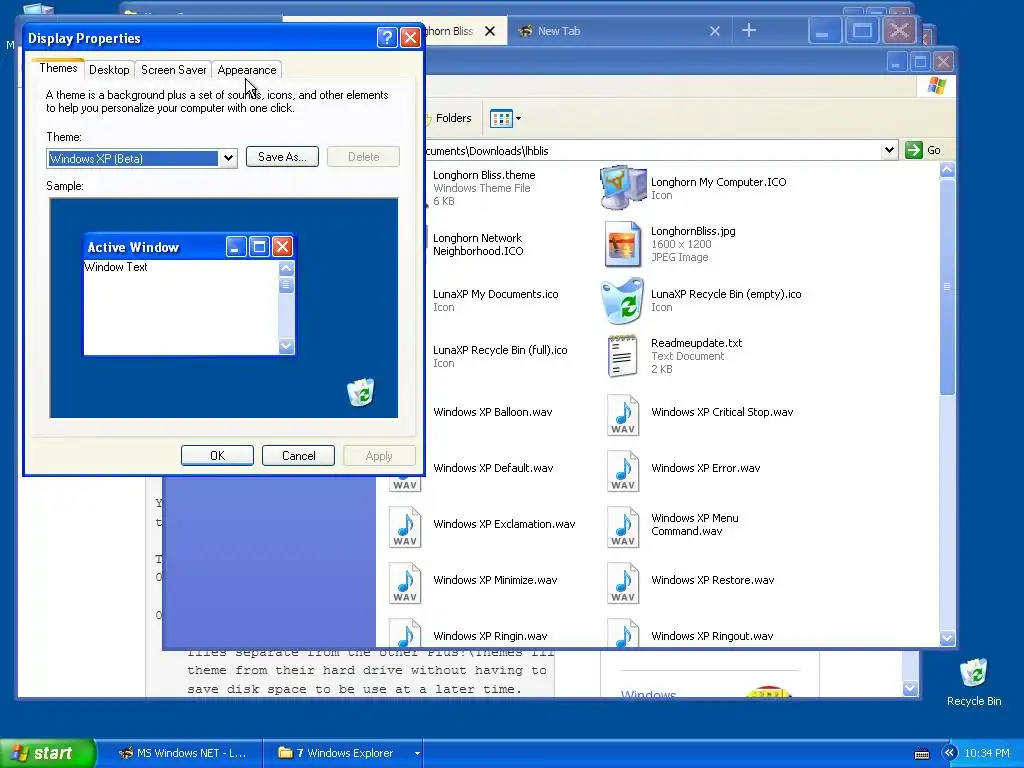Select Longhorn Network Neighborhood.ICO file name

(478, 244)
